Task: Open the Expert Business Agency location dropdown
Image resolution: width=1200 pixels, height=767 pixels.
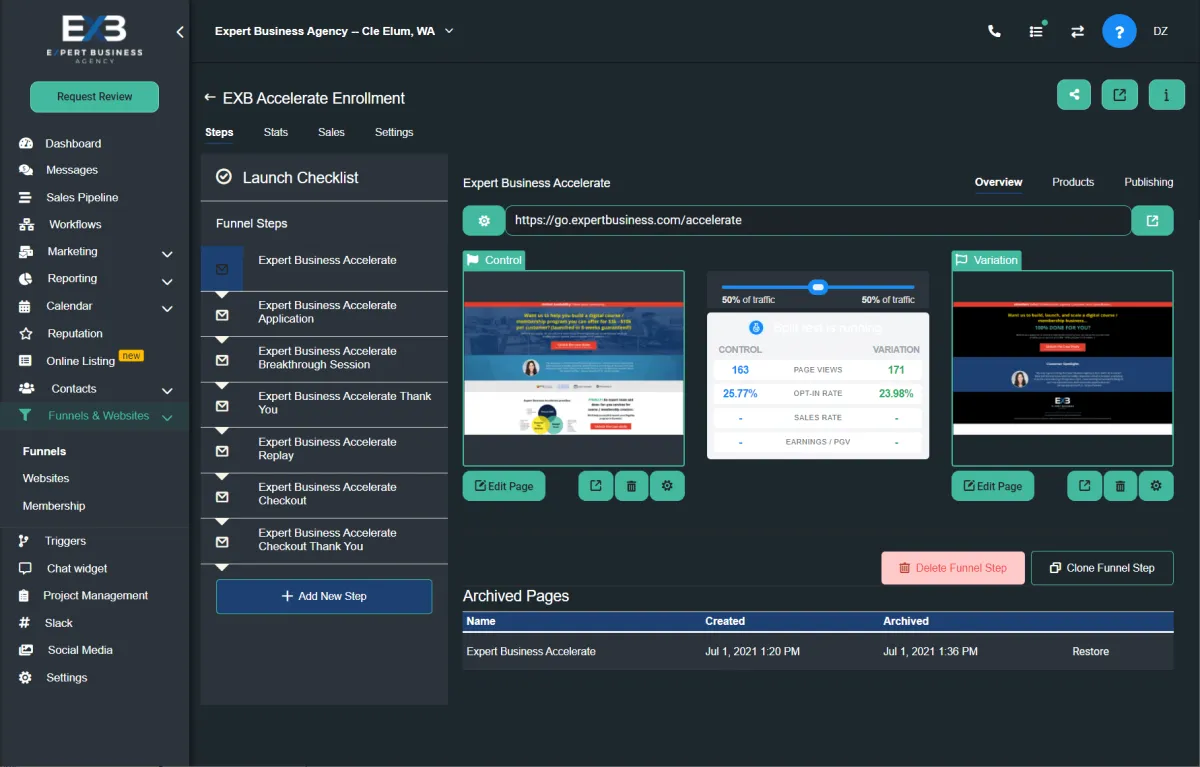Action: pos(335,31)
